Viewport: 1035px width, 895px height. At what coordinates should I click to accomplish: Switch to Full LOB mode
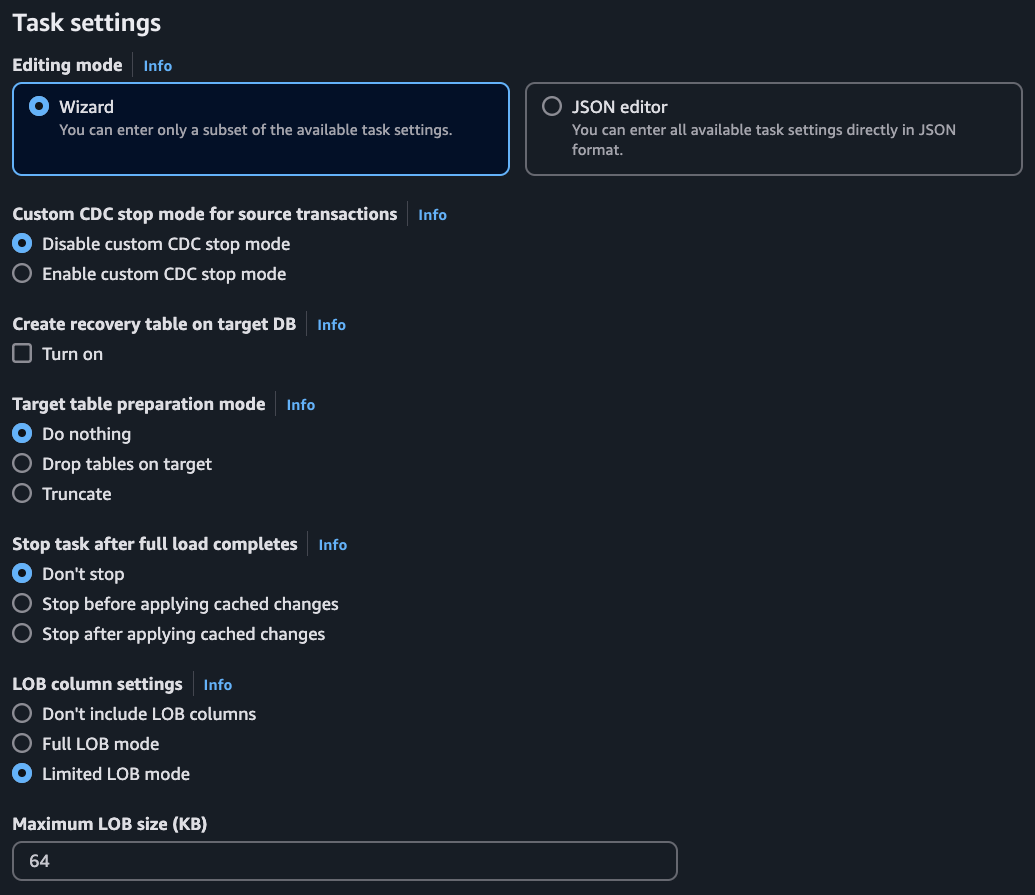22,744
